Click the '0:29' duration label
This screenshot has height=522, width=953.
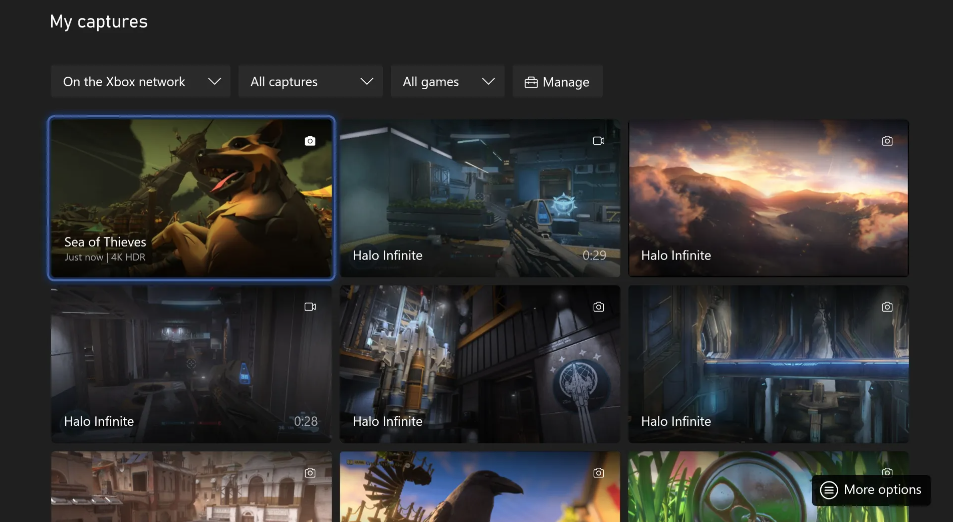click(594, 255)
